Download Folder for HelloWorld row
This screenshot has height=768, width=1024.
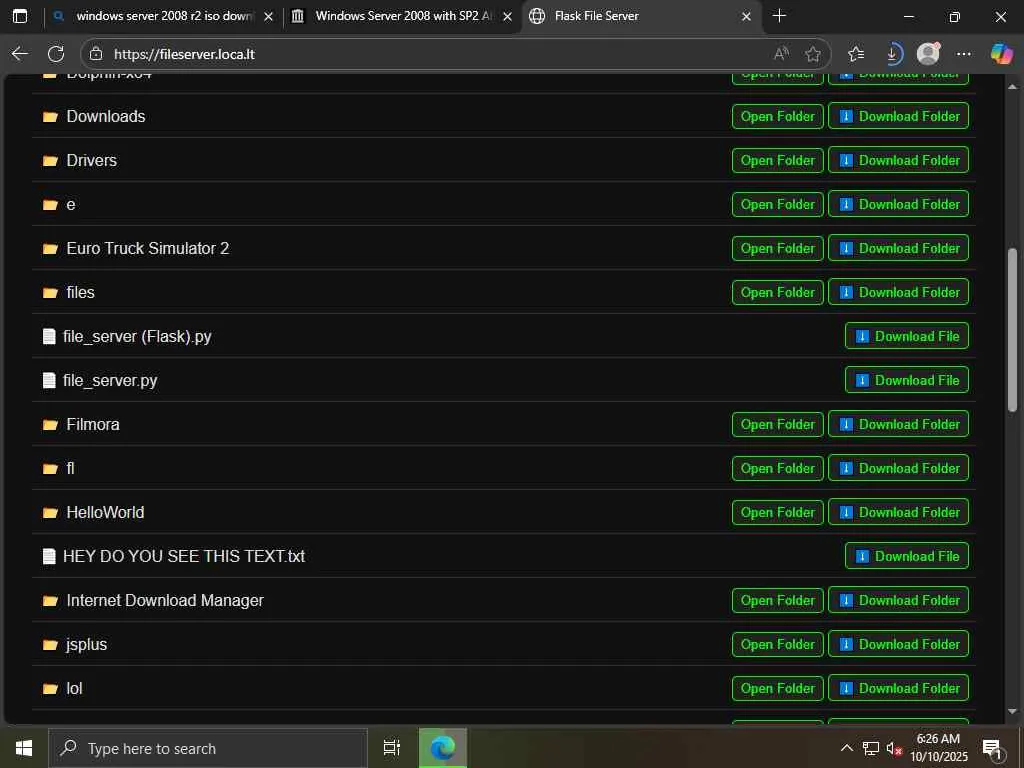(899, 512)
